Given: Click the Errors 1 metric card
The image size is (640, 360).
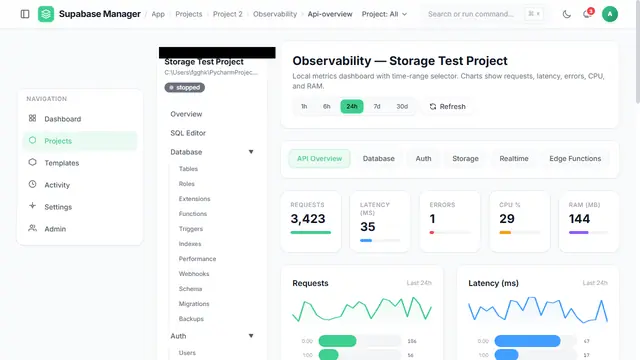Looking at the screenshot, I should pyautogui.click(x=450, y=221).
